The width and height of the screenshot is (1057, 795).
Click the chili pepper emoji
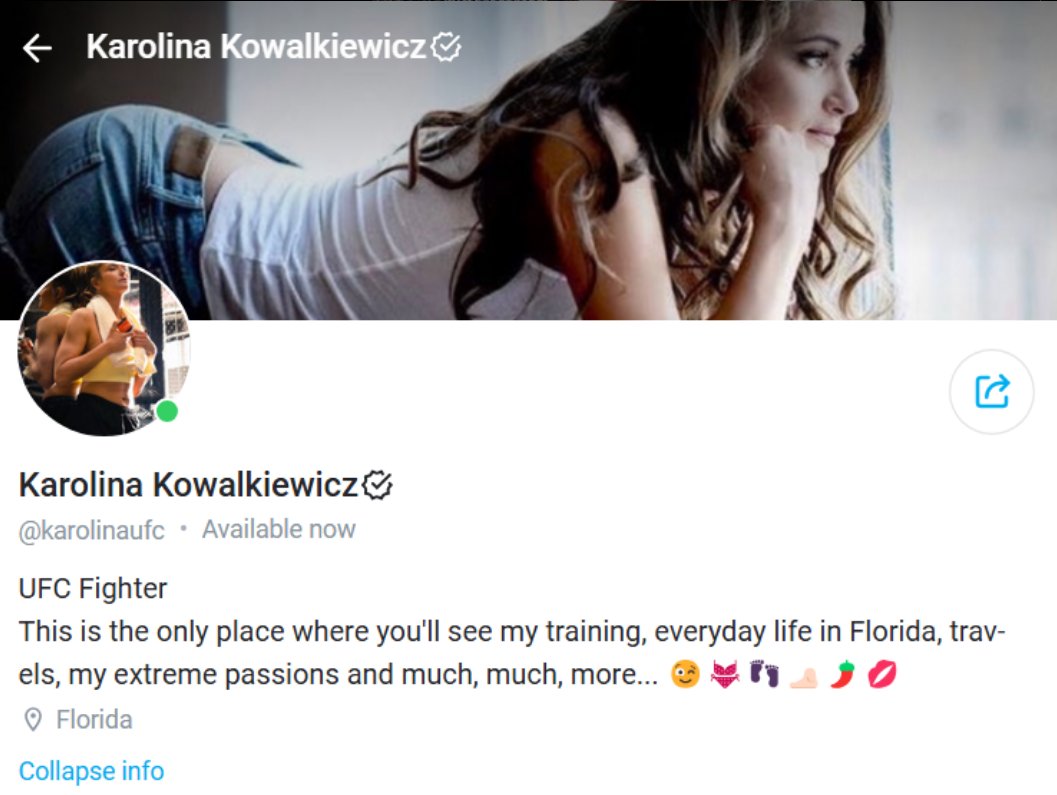(x=843, y=674)
